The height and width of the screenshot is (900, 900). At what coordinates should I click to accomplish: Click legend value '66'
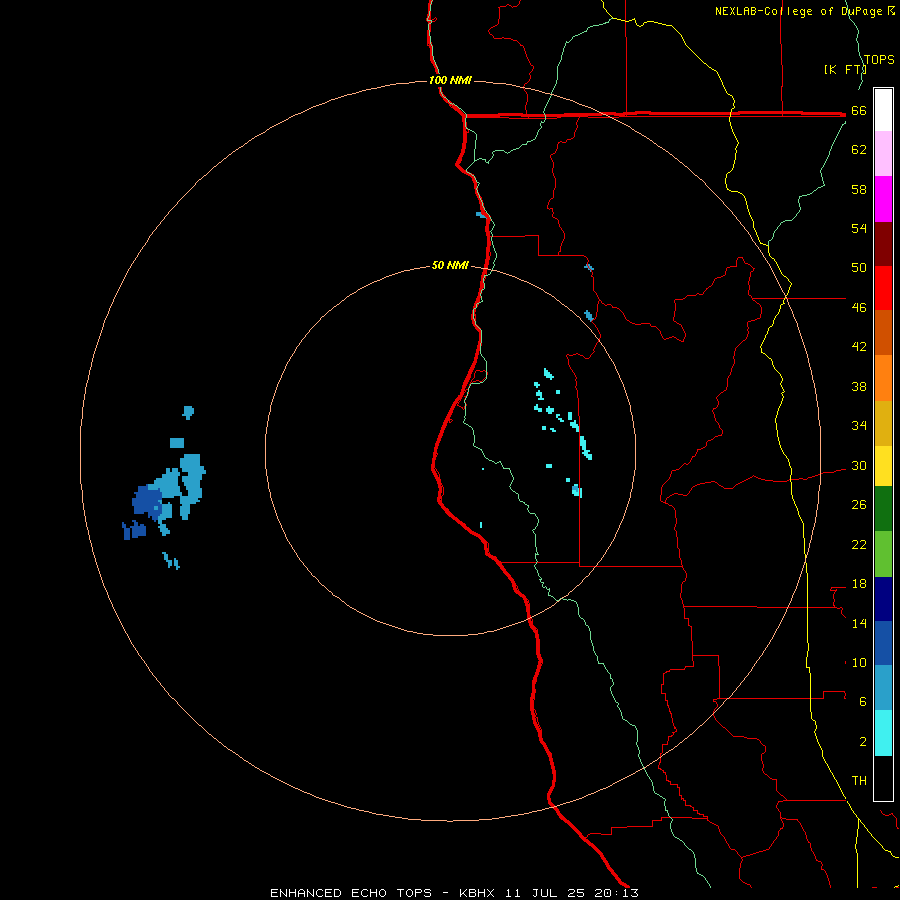click(x=859, y=110)
